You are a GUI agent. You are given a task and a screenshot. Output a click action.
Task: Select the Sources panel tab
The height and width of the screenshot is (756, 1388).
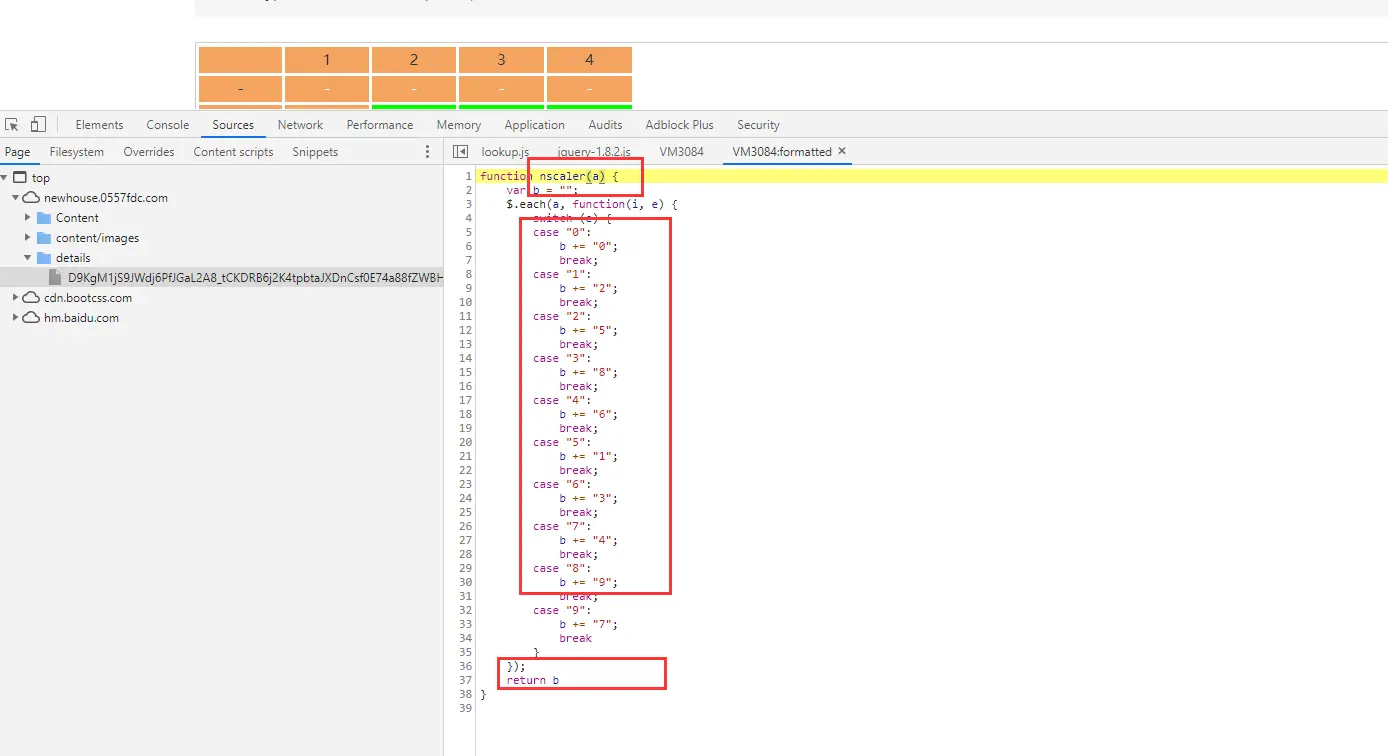[233, 125]
